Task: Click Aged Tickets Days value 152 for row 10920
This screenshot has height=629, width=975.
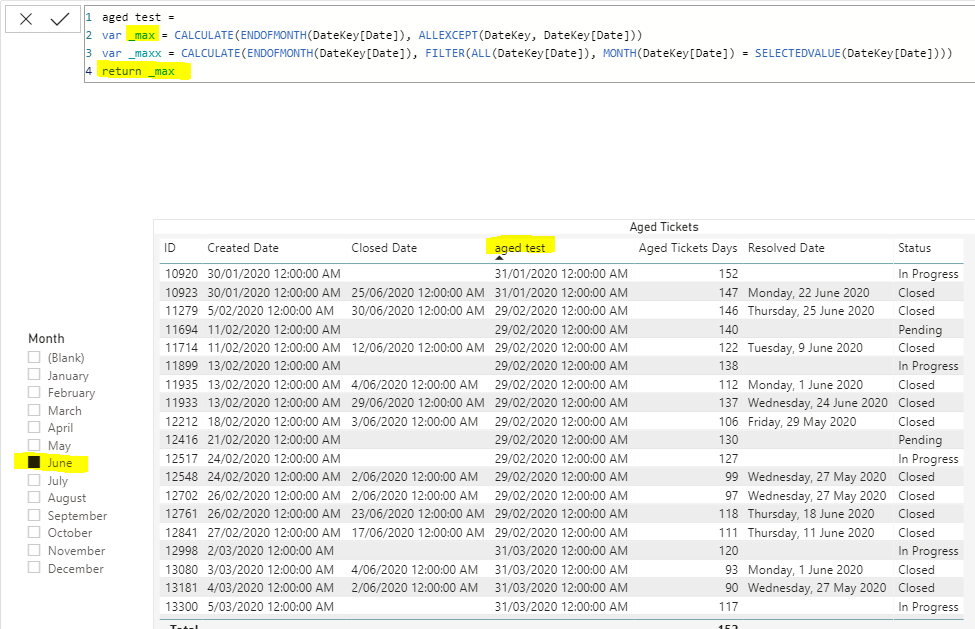Action: pos(728,274)
